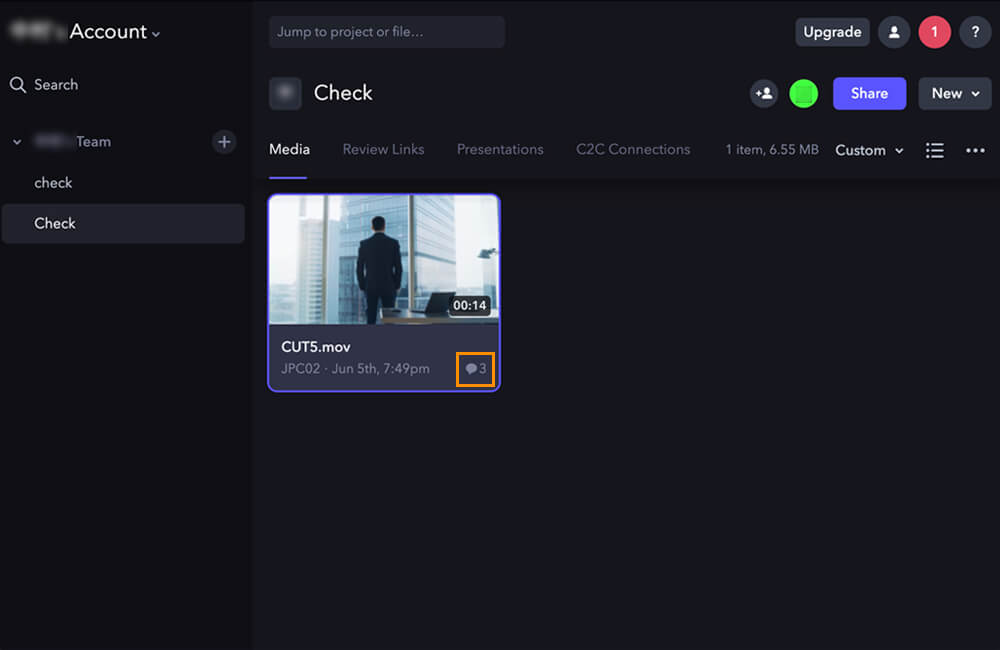
Task: Open the Presentations tab
Action: tap(500, 149)
